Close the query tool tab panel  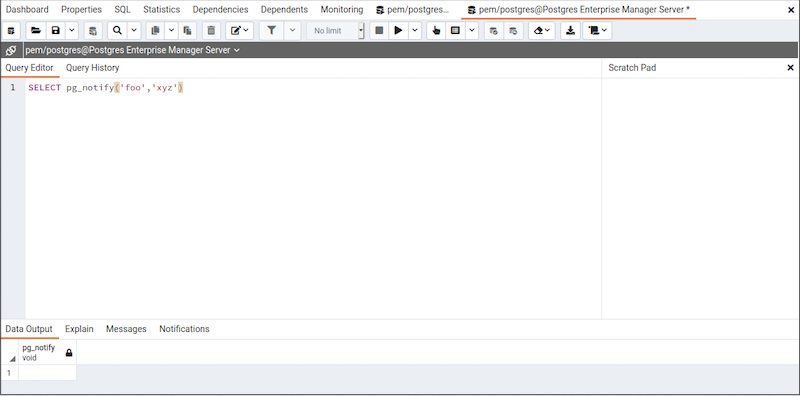791,10
